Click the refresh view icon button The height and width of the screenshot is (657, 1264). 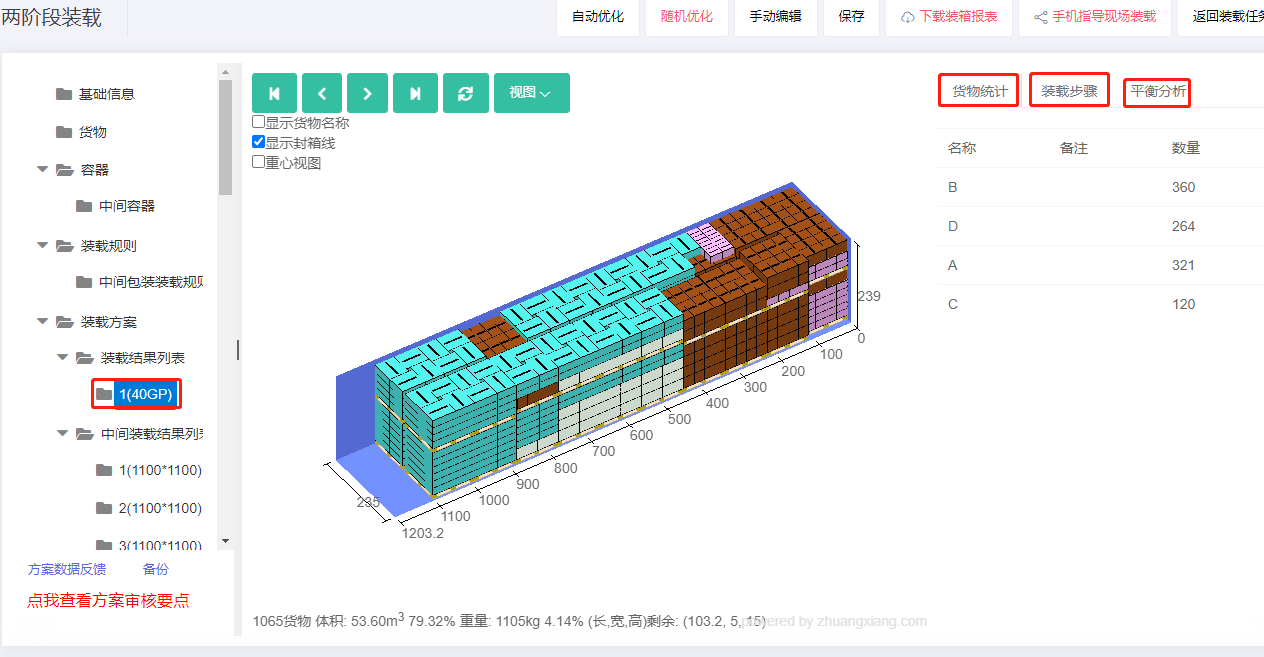point(465,93)
